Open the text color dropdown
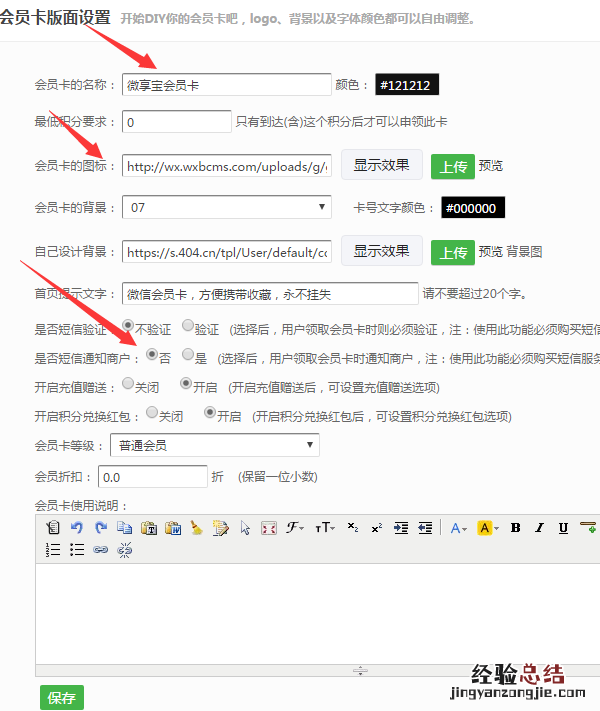The image size is (600, 711). coord(459,528)
